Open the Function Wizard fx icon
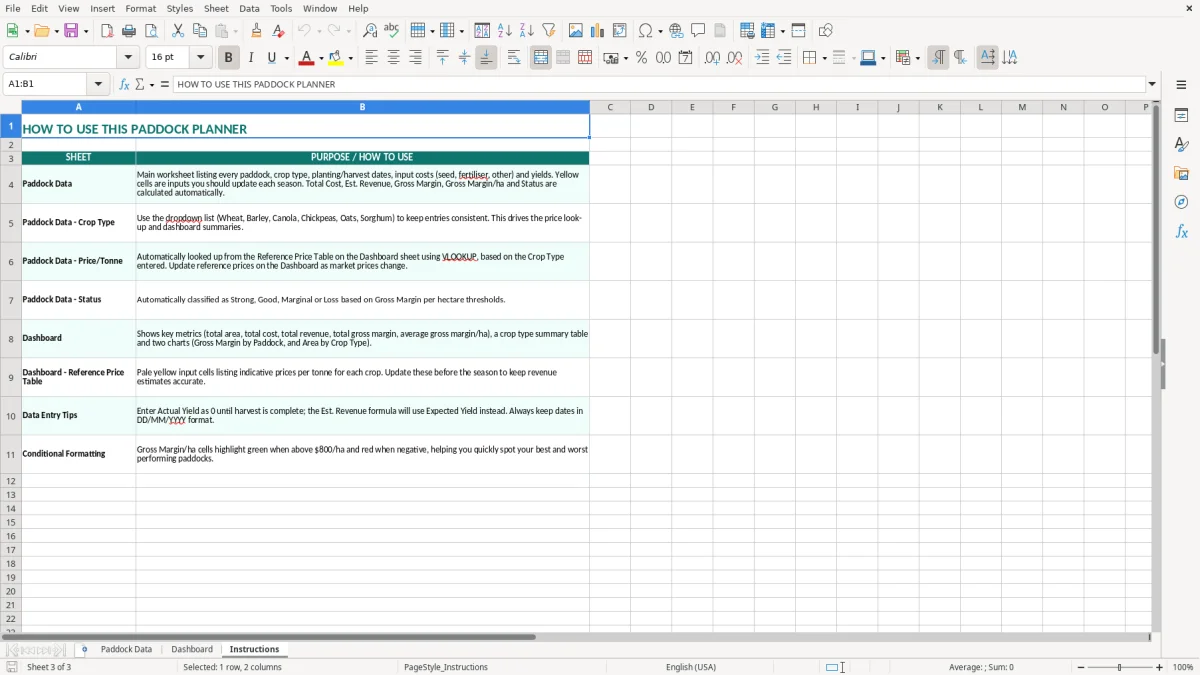Image resolution: width=1200 pixels, height=675 pixels. pyautogui.click(x=124, y=85)
